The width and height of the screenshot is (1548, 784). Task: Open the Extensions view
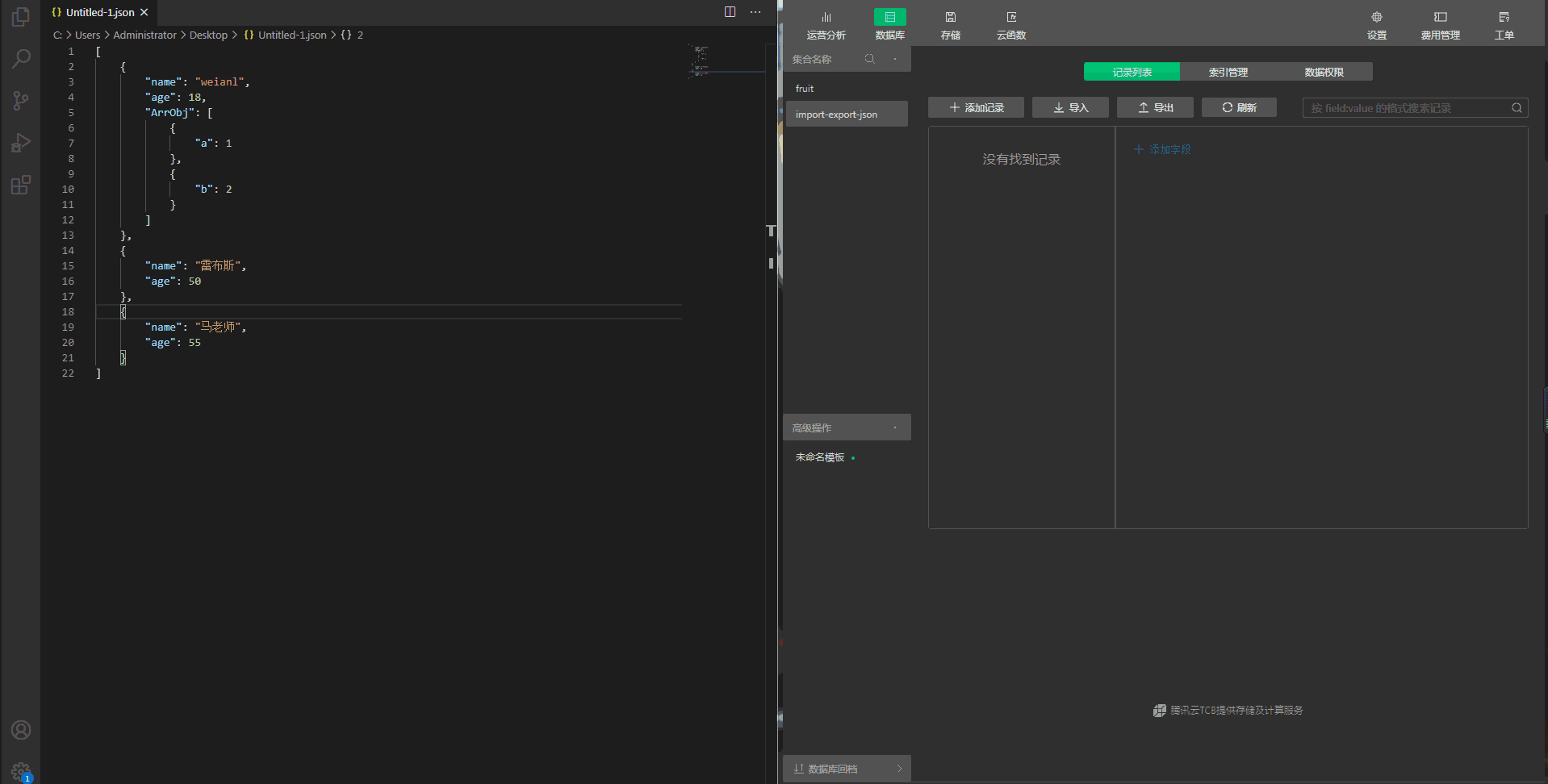(x=21, y=185)
